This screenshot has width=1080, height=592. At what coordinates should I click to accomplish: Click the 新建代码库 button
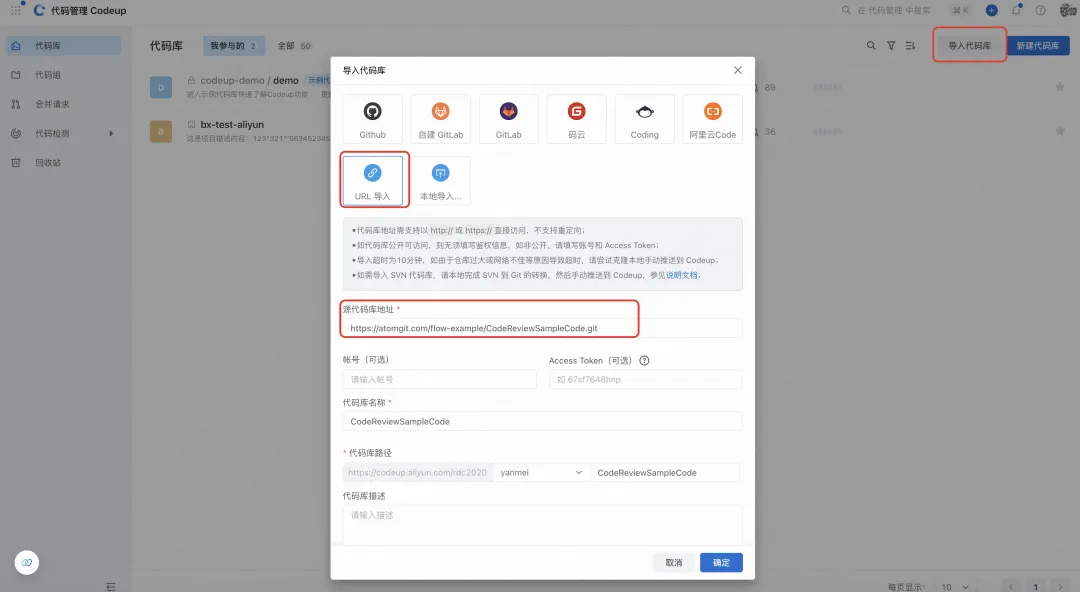pyautogui.click(x=1038, y=45)
